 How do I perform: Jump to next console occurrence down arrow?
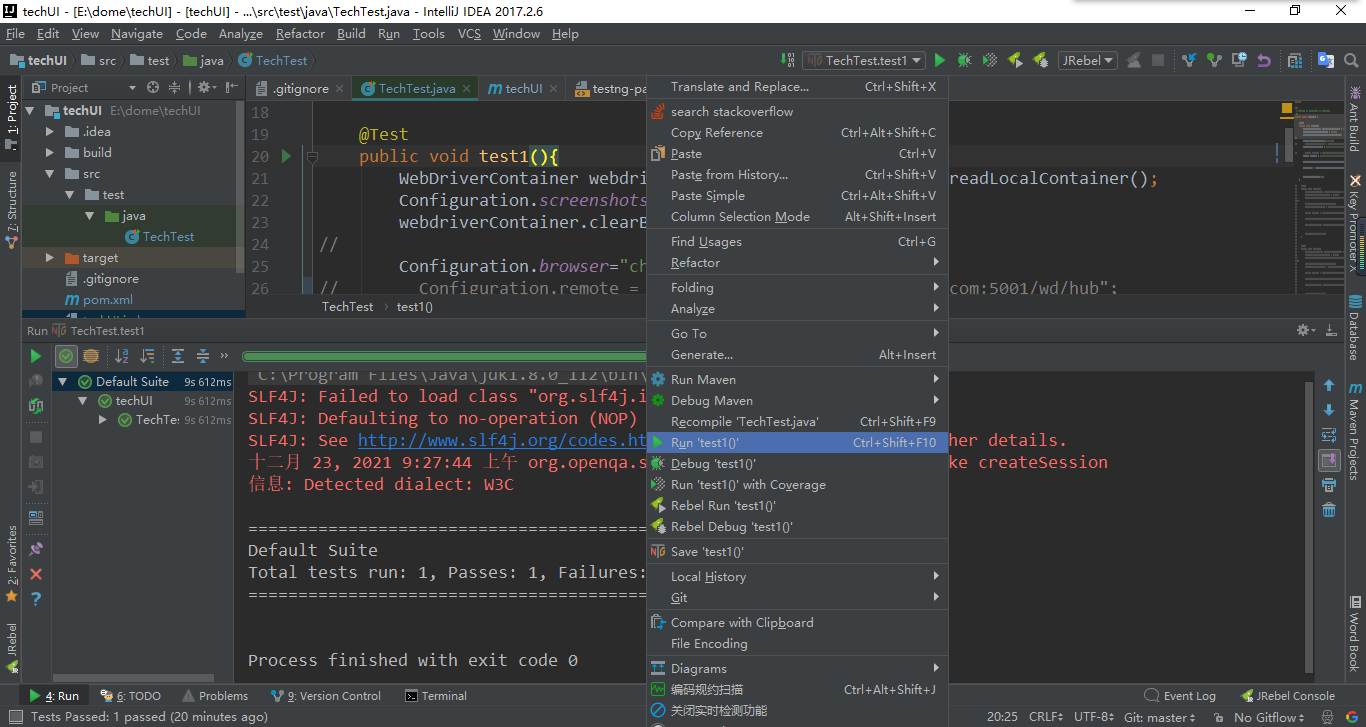click(1329, 410)
